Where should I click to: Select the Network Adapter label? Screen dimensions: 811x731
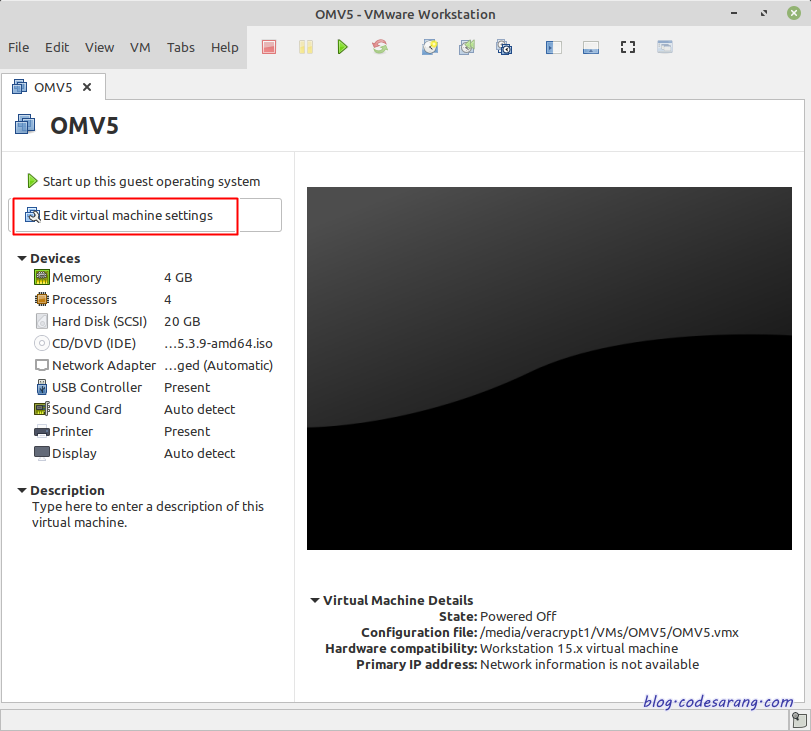point(103,365)
